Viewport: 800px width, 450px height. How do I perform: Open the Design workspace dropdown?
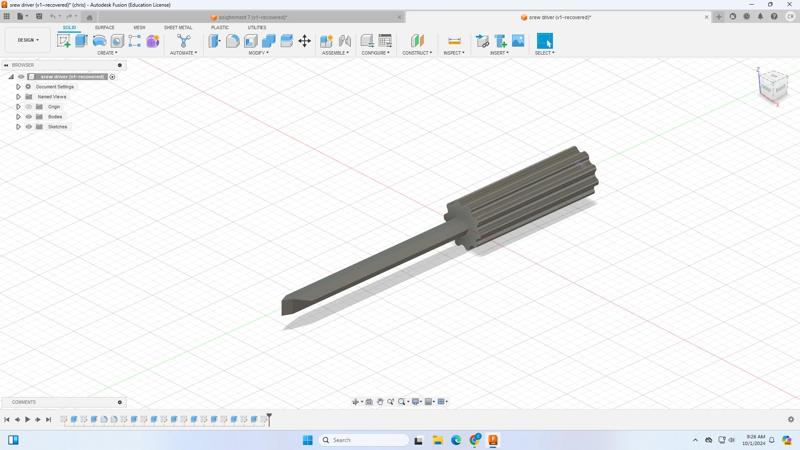28,40
